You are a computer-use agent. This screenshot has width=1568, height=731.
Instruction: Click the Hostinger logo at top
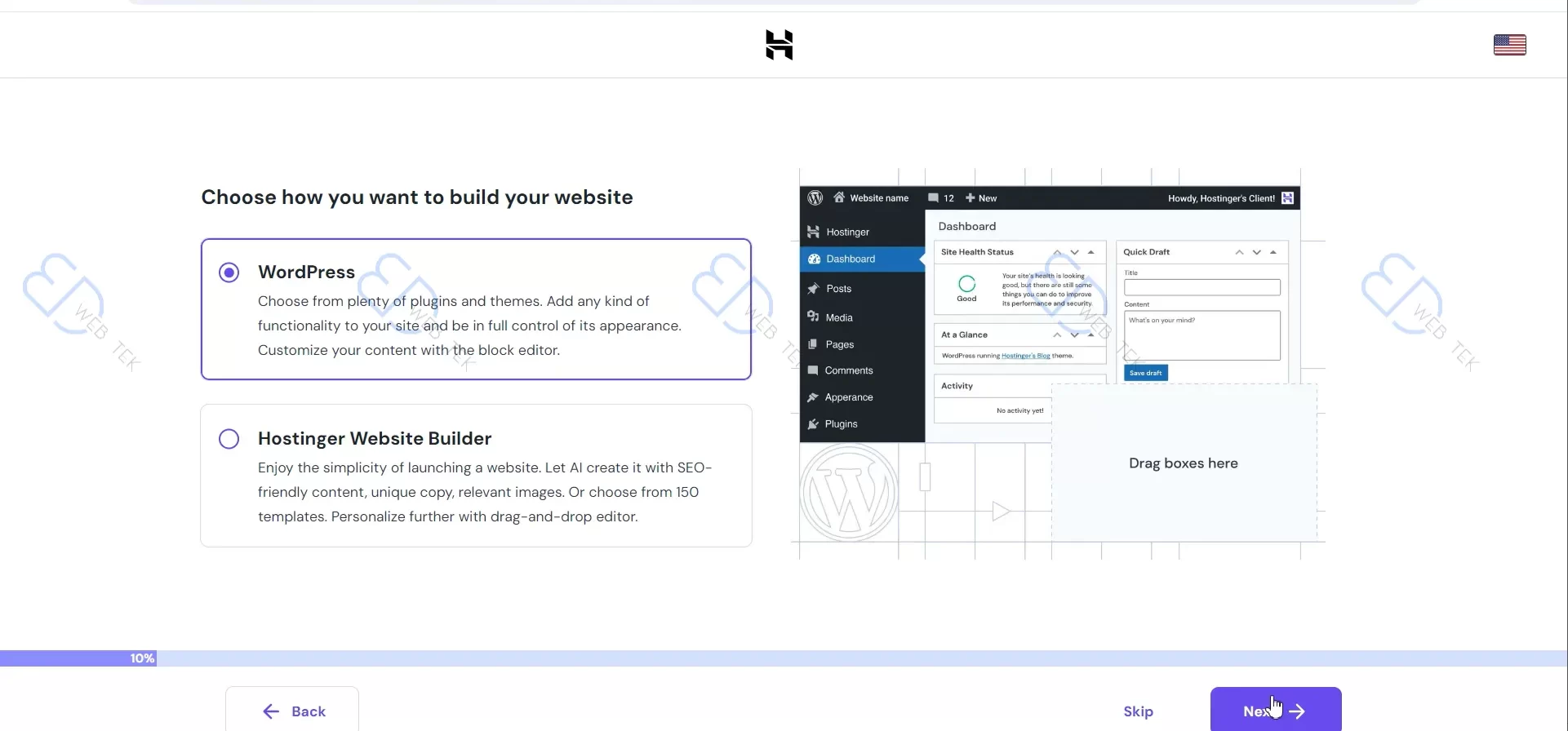click(x=779, y=45)
